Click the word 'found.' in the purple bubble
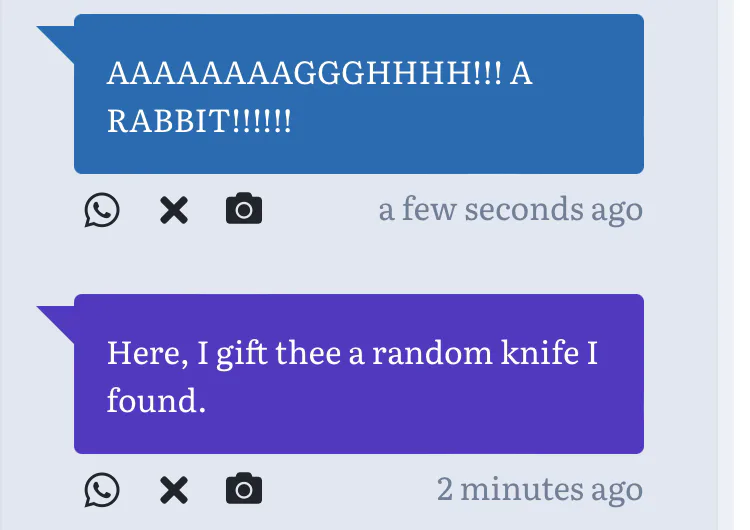 click(156, 400)
